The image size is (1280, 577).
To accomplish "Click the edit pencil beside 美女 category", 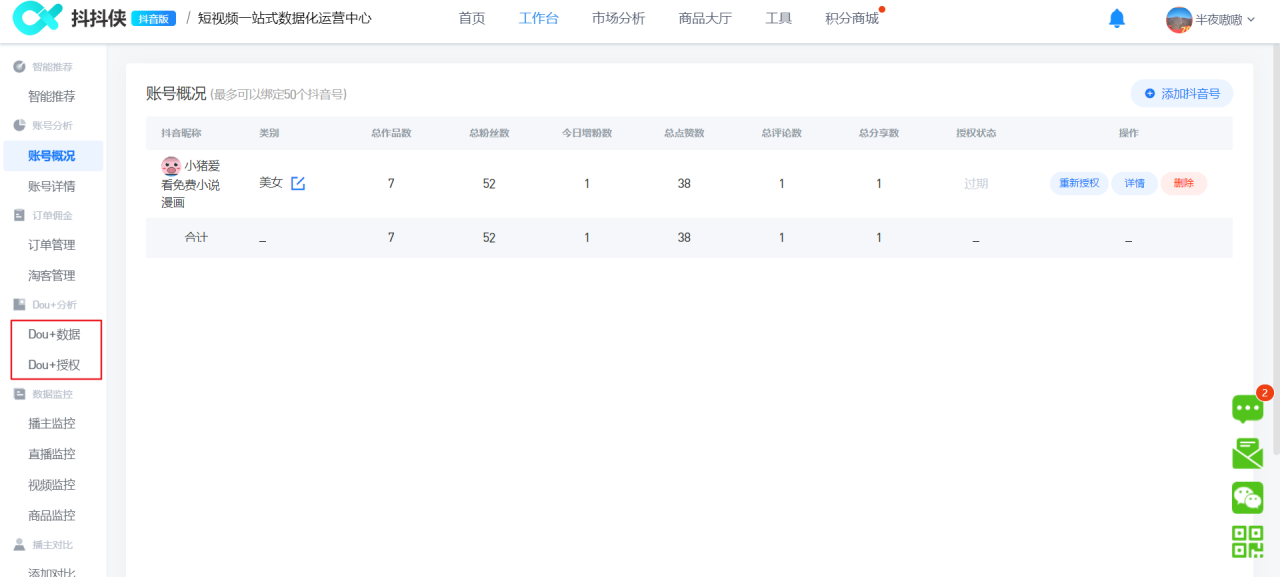I will (x=296, y=183).
